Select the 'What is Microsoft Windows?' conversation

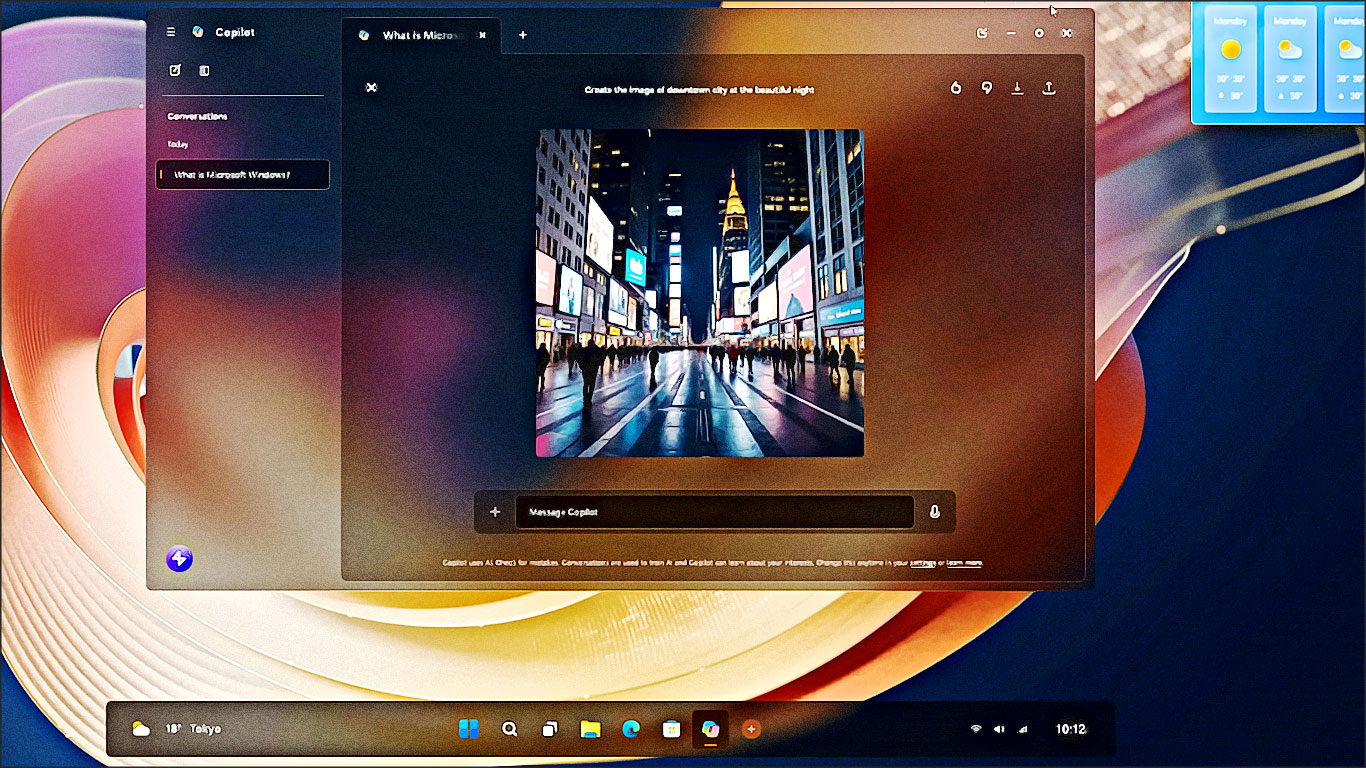coord(242,175)
